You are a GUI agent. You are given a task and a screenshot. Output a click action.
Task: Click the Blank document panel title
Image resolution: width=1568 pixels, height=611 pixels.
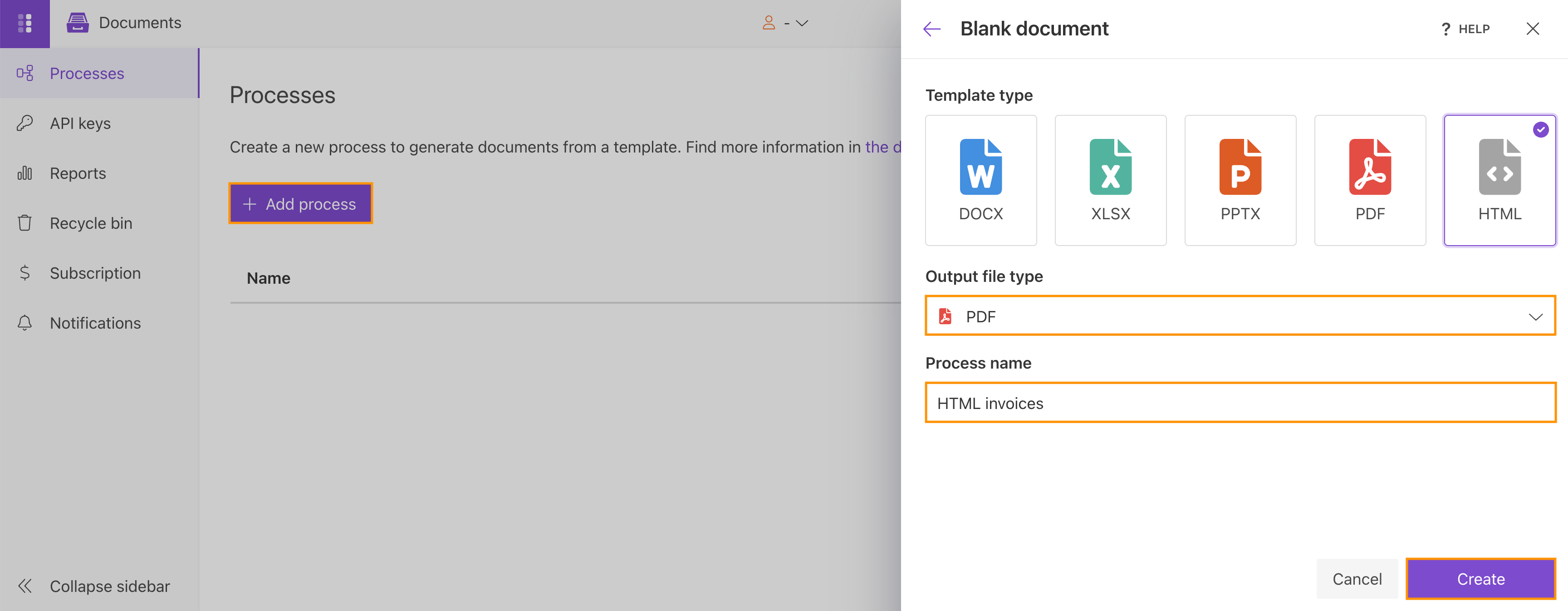(x=1034, y=29)
